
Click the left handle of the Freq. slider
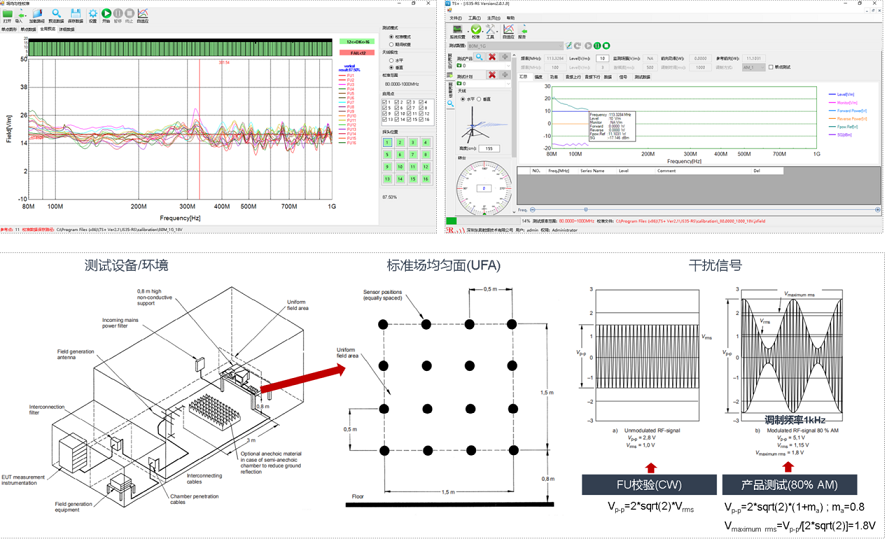[533, 210]
